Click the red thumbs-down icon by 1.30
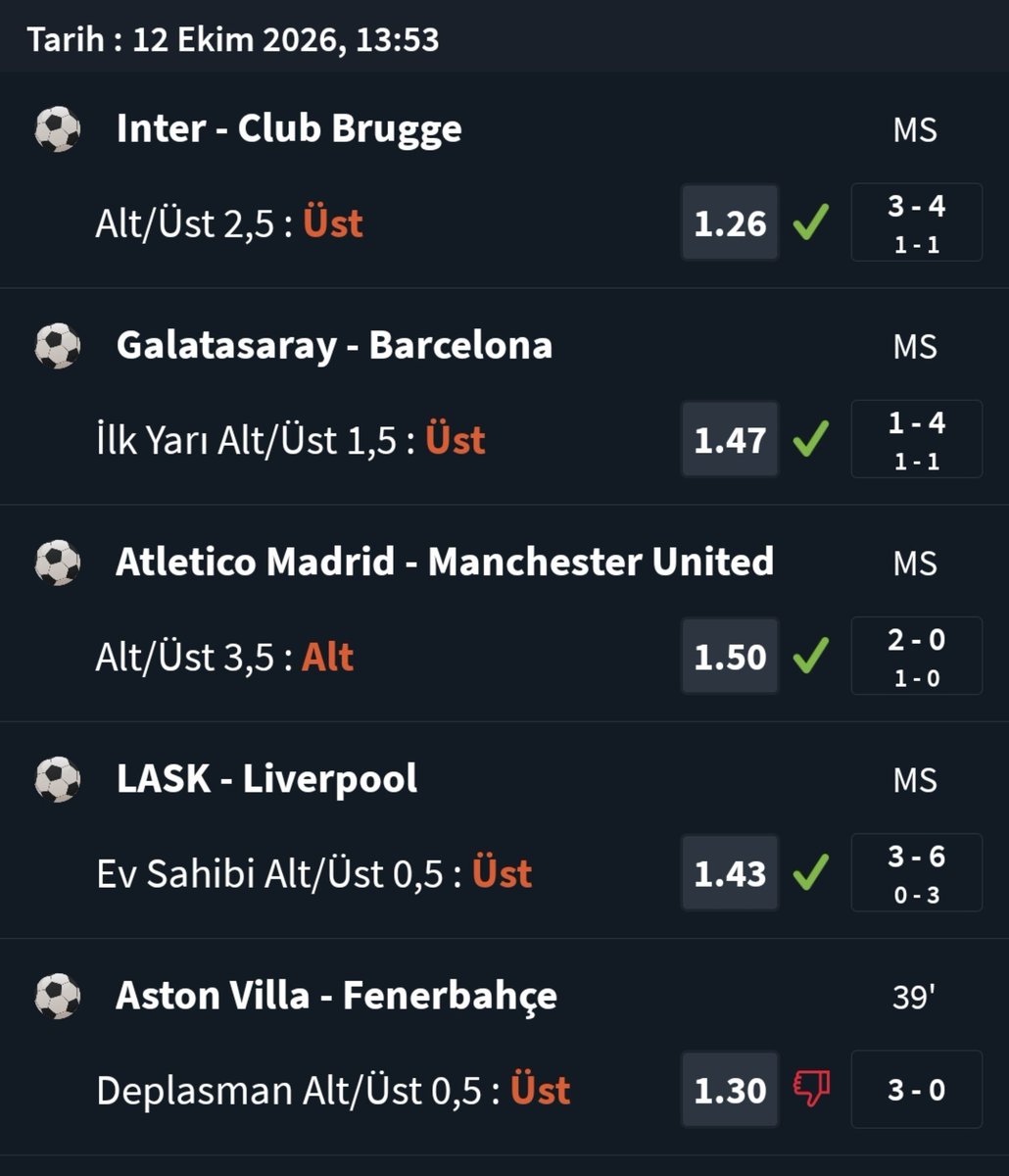Viewport: 1009px width, 1176px height. [811, 1090]
